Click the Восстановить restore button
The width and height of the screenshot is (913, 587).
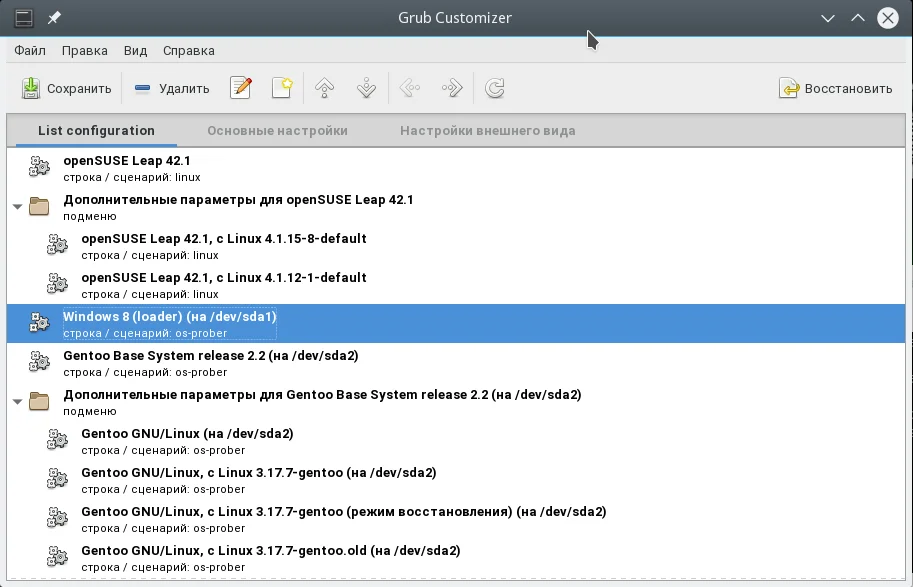836,88
